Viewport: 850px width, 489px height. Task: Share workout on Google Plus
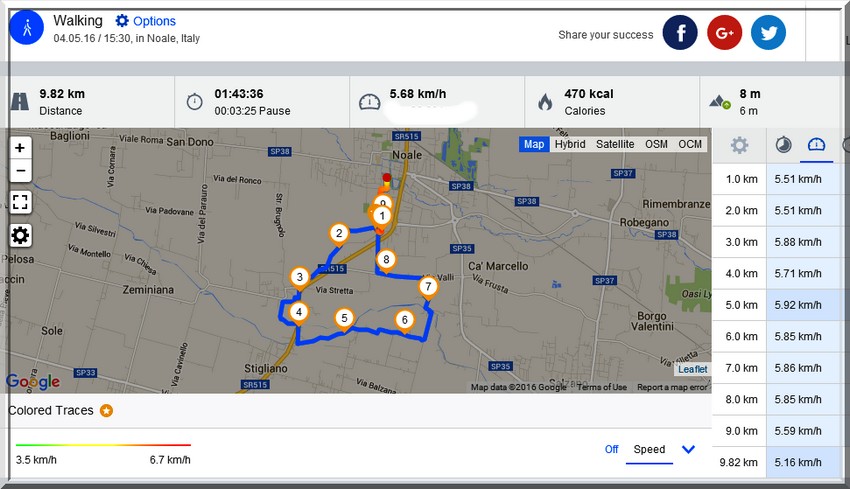tap(724, 33)
